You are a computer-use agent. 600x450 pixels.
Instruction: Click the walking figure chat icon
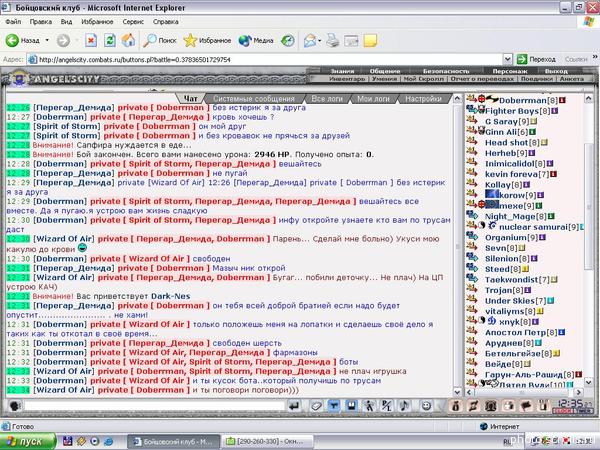pyautogui.click(x=368, y=406)
